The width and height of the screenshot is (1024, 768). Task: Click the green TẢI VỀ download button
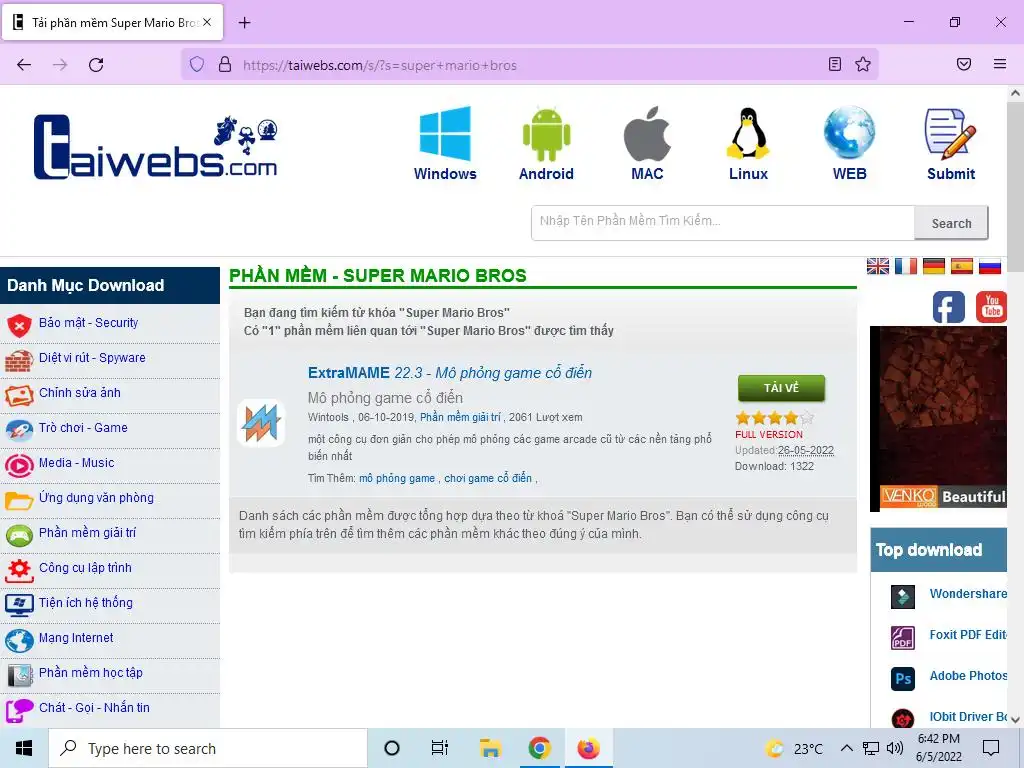click(x=781, y=388)
